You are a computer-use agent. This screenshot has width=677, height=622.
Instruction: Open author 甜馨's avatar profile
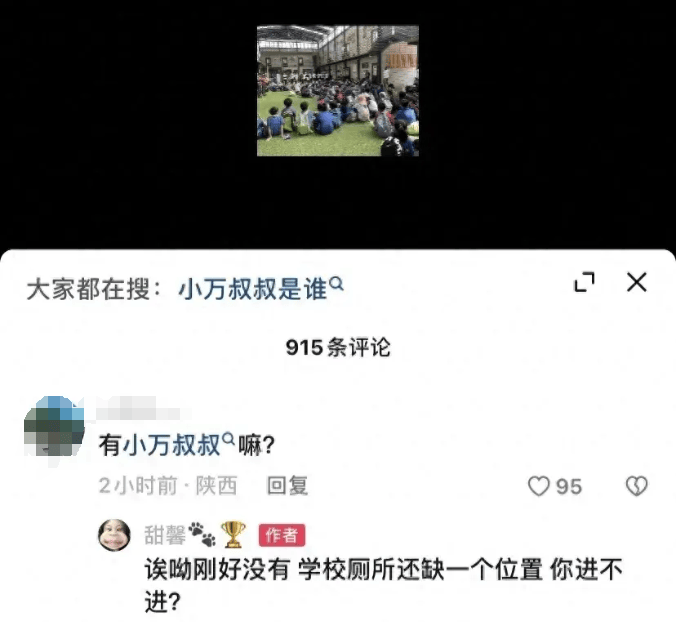point(114,535)
